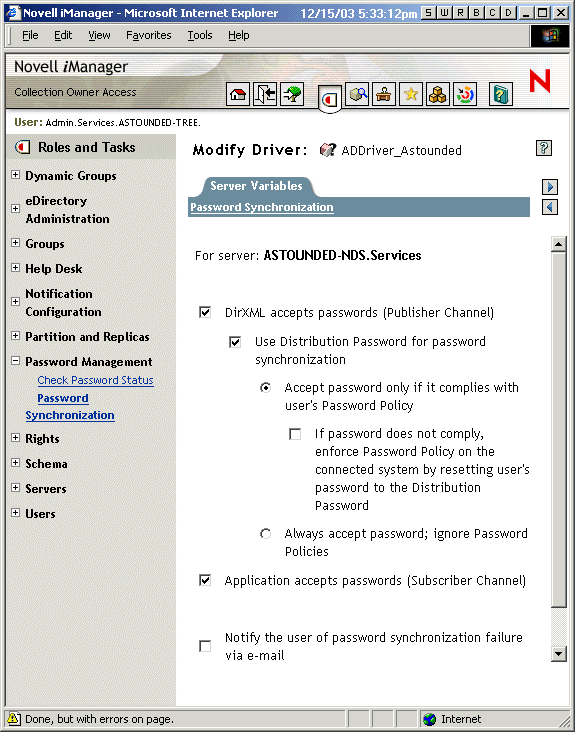The image size is (575, 732).
Task: Click the red Novell N logo
Action: click(x=540, y=80)
